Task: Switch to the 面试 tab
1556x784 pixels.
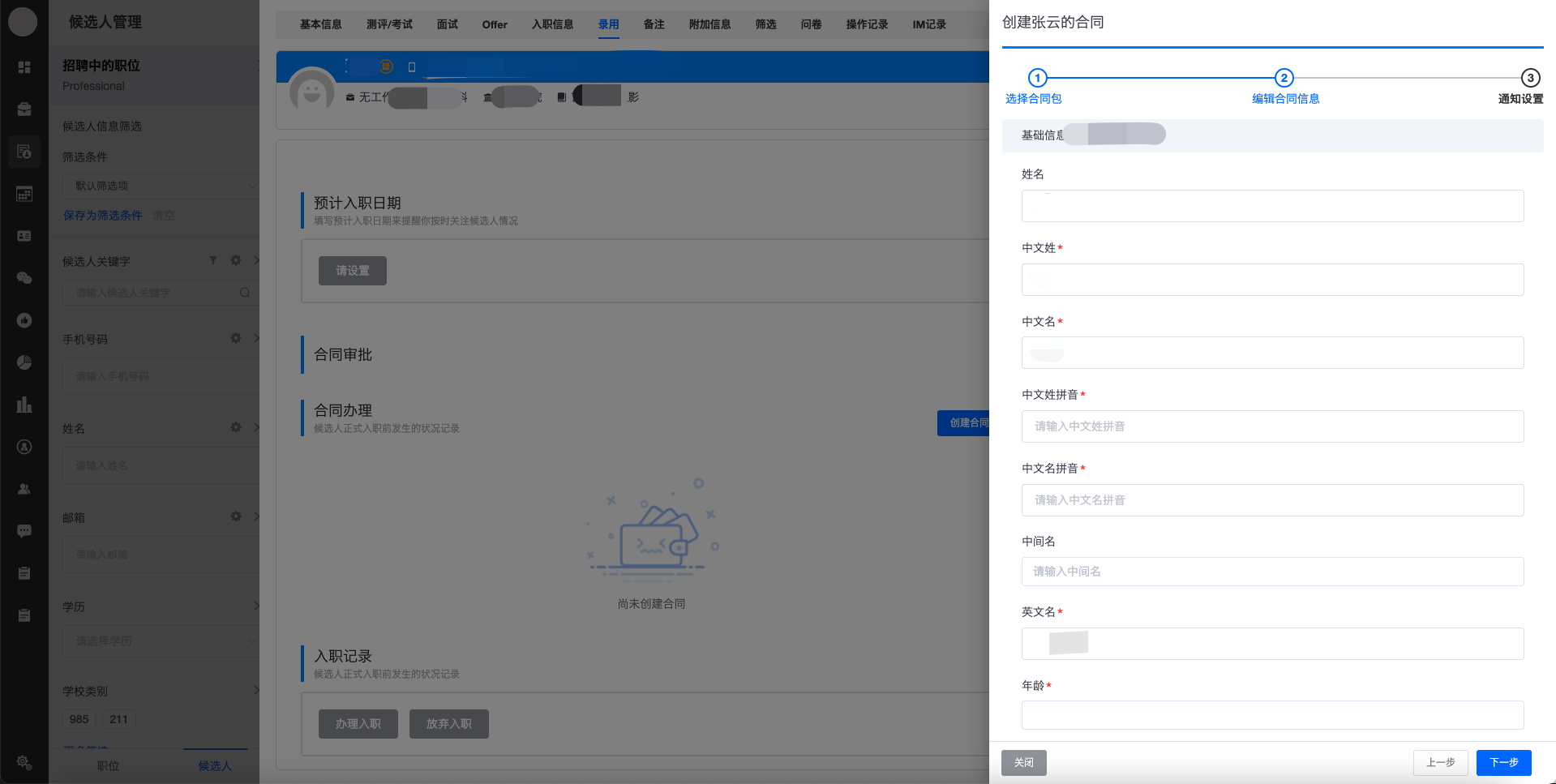Action: [x=448, y=24]
